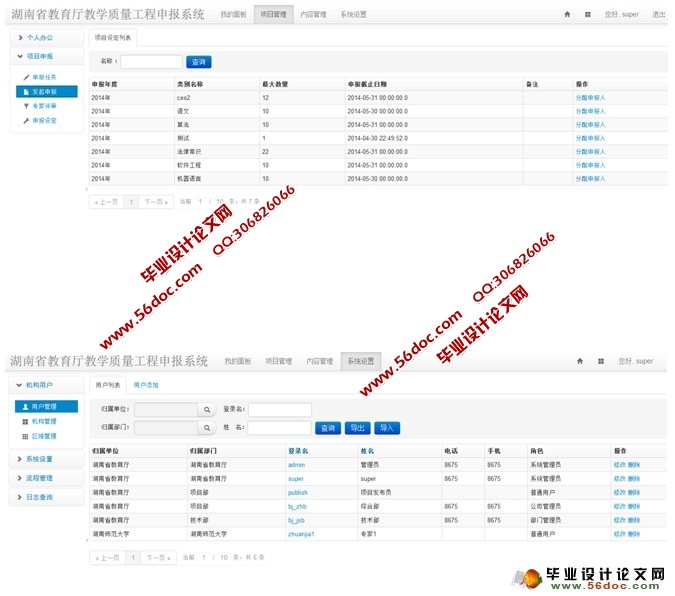Open 系统设置 tab on project list screen
This screenshot has width=675, height=596.
click(x=353, y=15)
